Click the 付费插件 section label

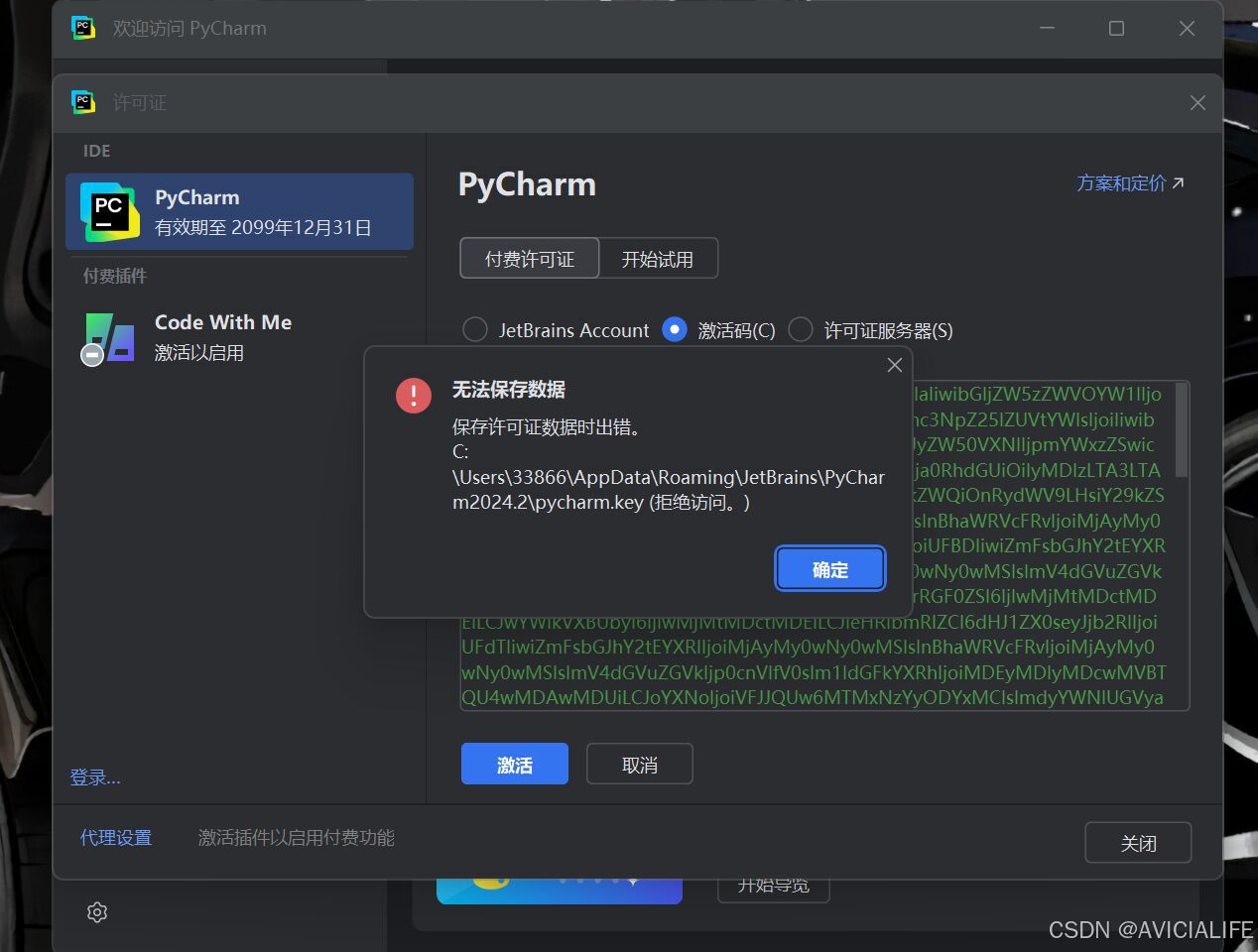[x=115, y=276]
